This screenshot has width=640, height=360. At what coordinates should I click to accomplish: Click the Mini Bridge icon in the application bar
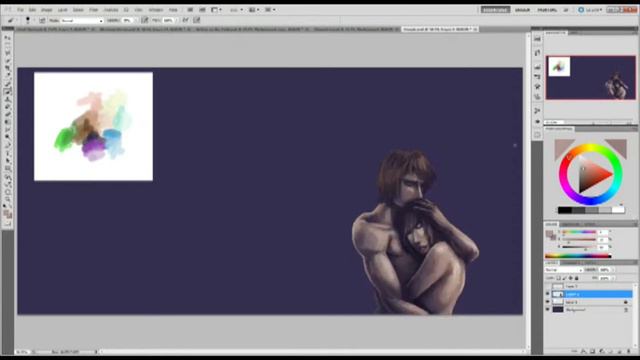coord(202,10)
